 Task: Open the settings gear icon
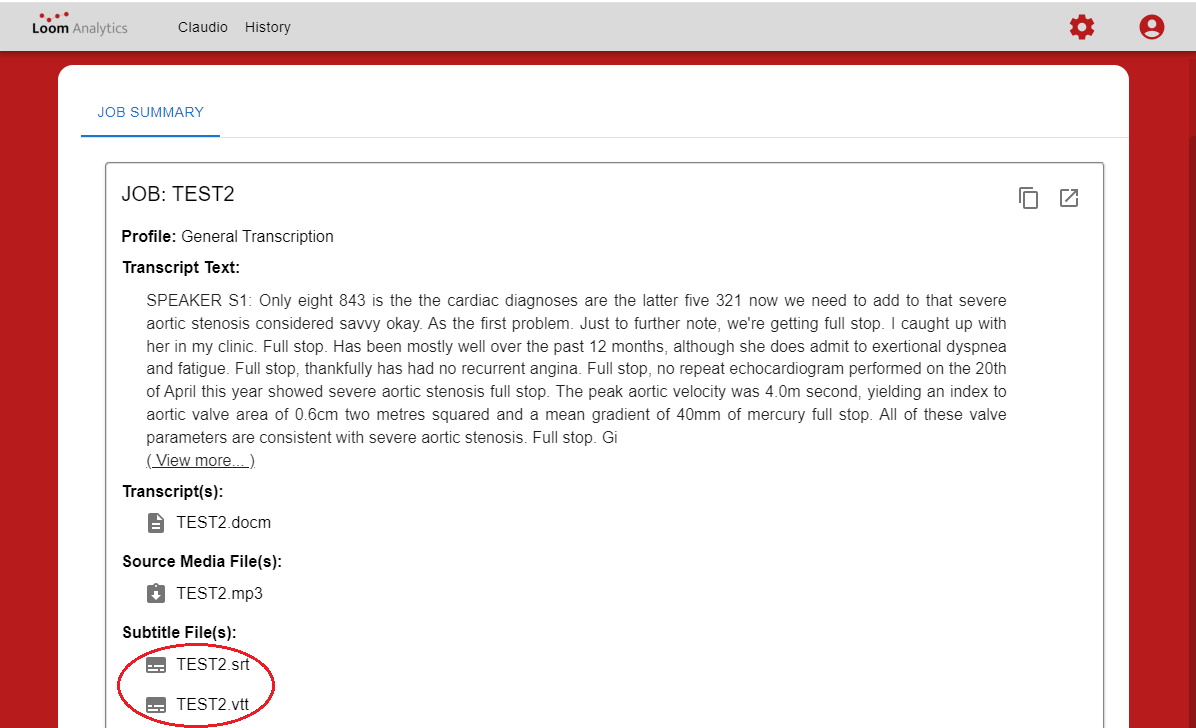click(1081, 27)
